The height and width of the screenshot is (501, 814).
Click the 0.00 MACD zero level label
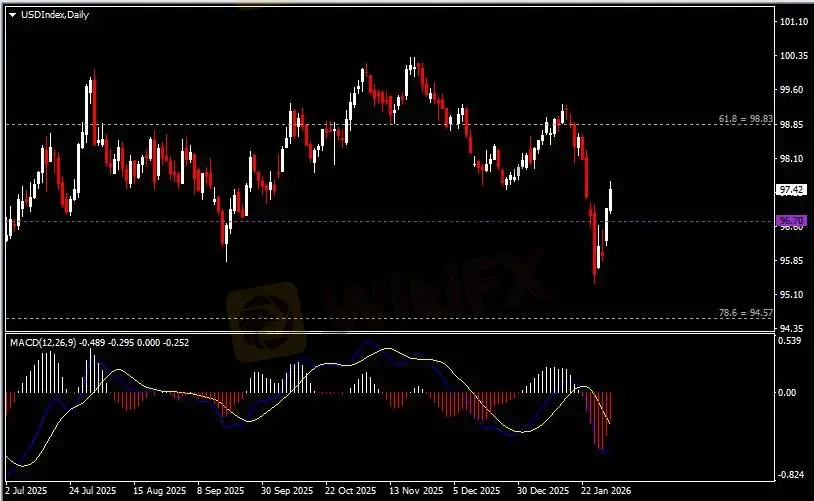[789, 392]
